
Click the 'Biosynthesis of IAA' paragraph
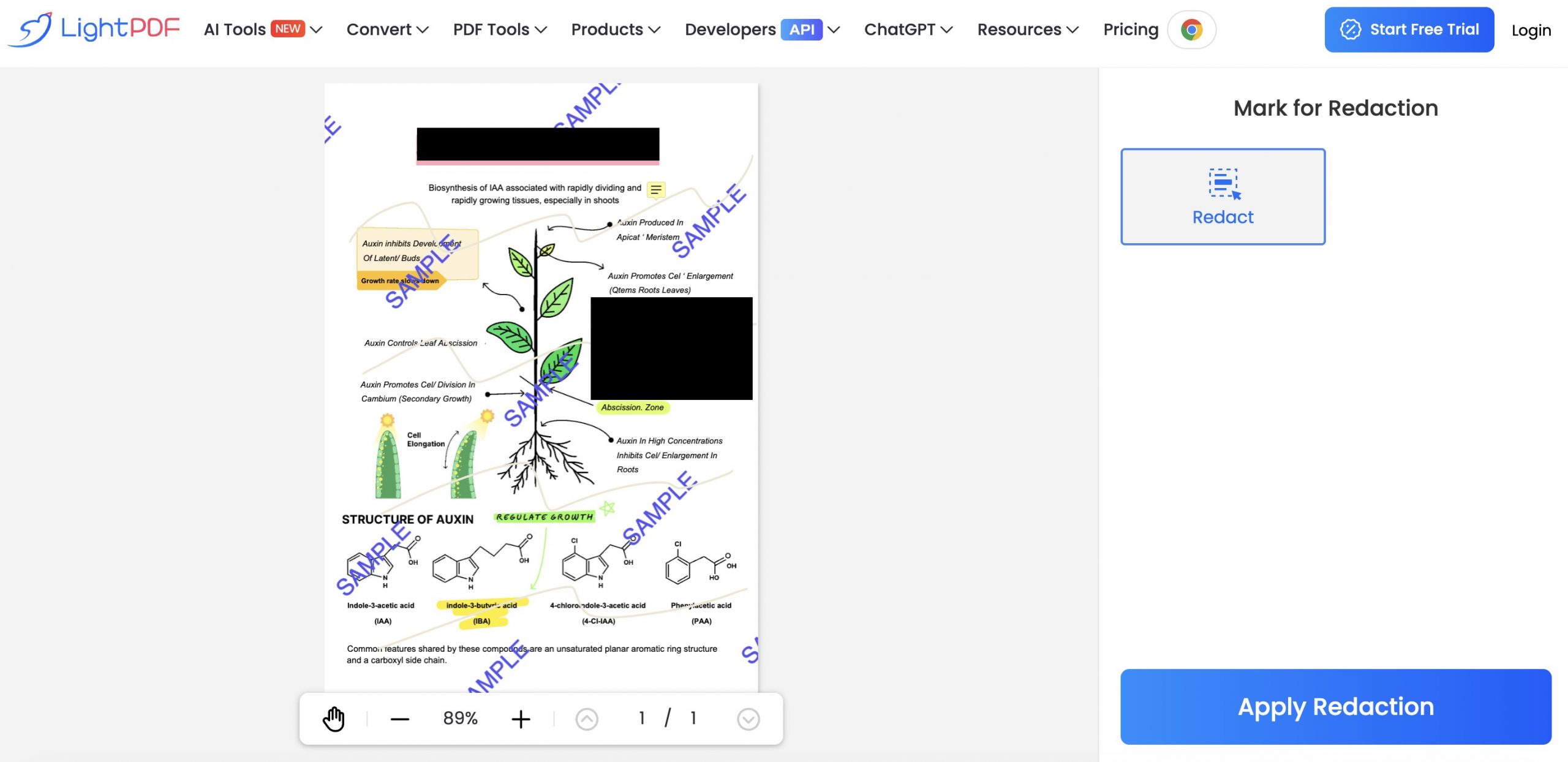pos(535,194)
